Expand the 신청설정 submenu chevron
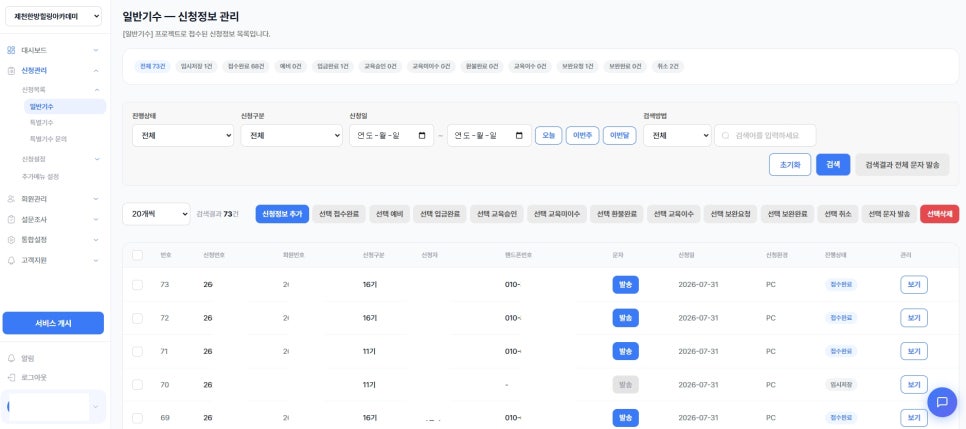The width and height of the screenshot is (966, 429). point(97,159)
